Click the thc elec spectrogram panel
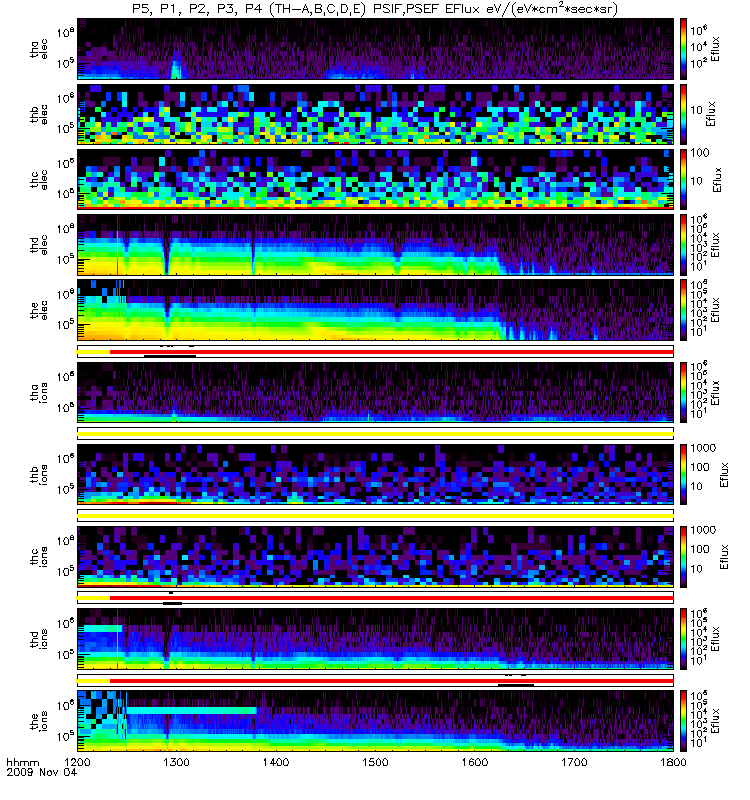 pos(376,180)
